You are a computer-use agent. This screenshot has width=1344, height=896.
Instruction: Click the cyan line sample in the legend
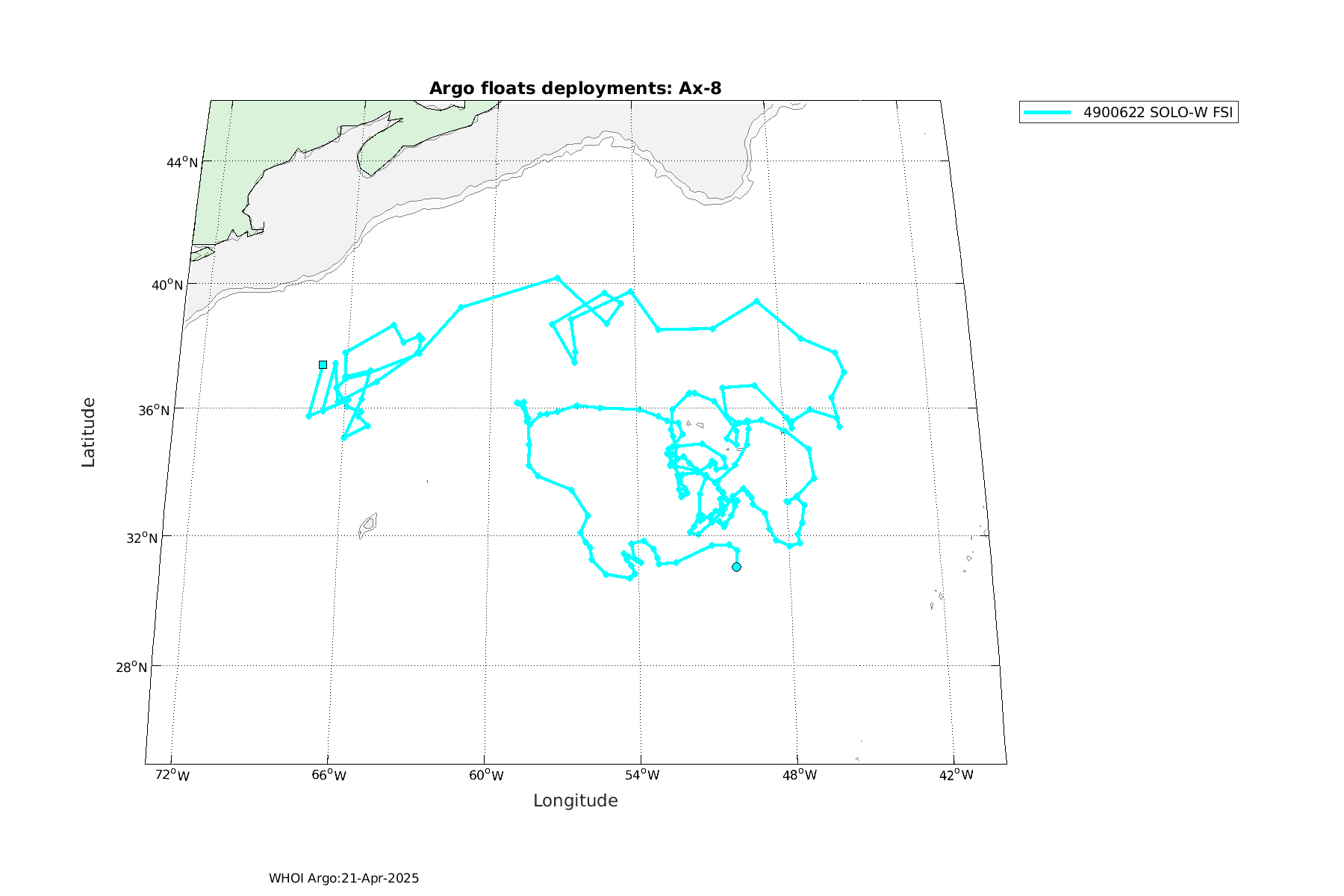click(1048, 113)
